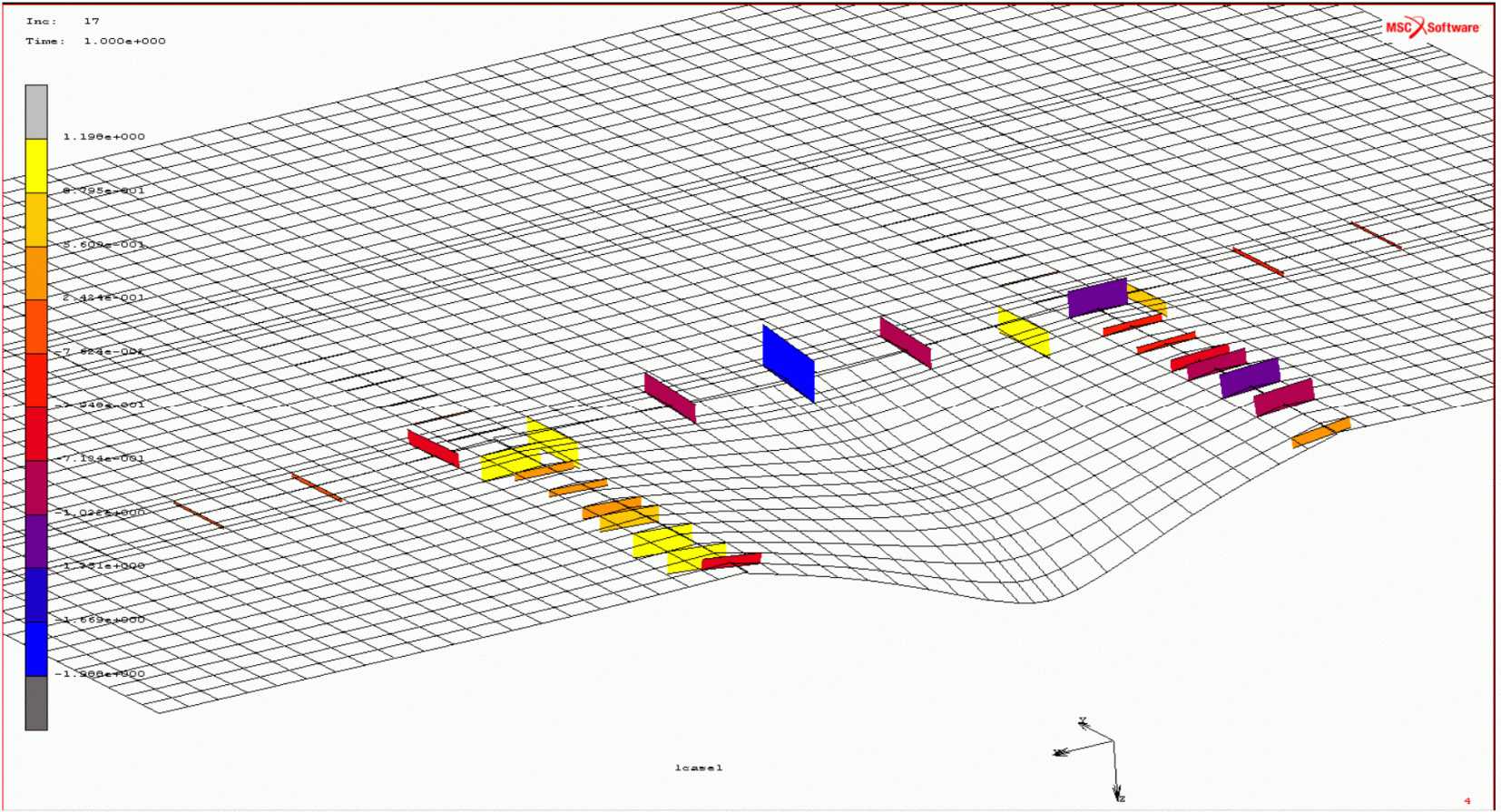Image resolution: width=1501 pixels, height=812 pixels.
Task: Select the isolated yellow element right of center
Action: tap(1024, 331)
